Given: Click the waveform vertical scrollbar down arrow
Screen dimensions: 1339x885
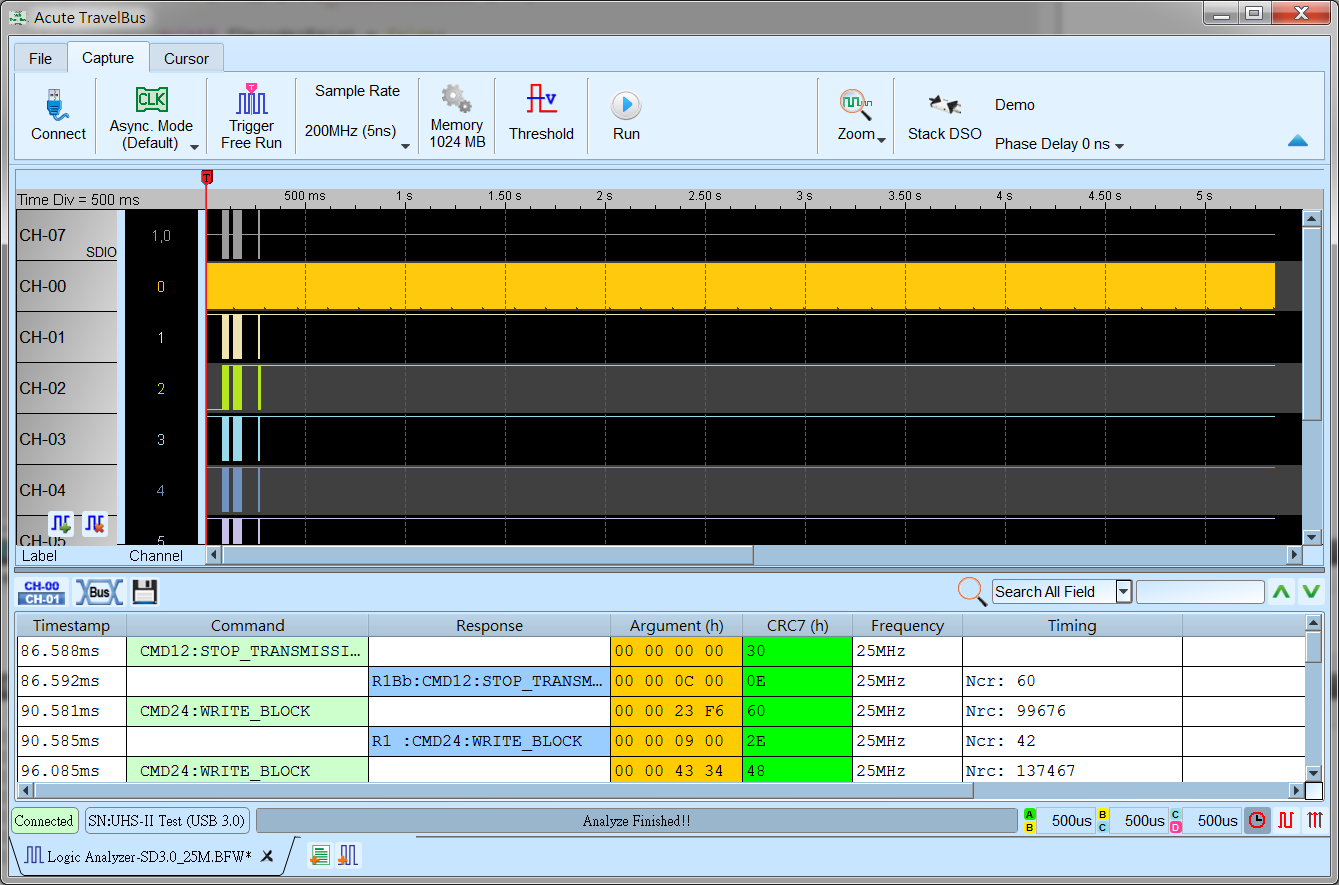Looking at the screenshot, I should point(1312,537).
